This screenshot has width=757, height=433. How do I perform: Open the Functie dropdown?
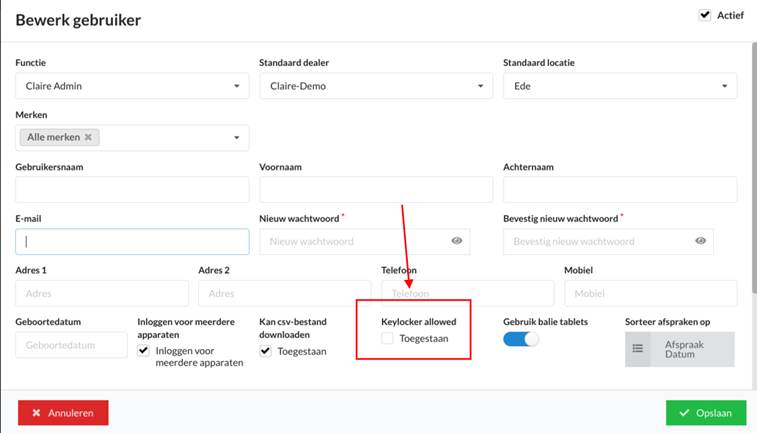[132, 86]
